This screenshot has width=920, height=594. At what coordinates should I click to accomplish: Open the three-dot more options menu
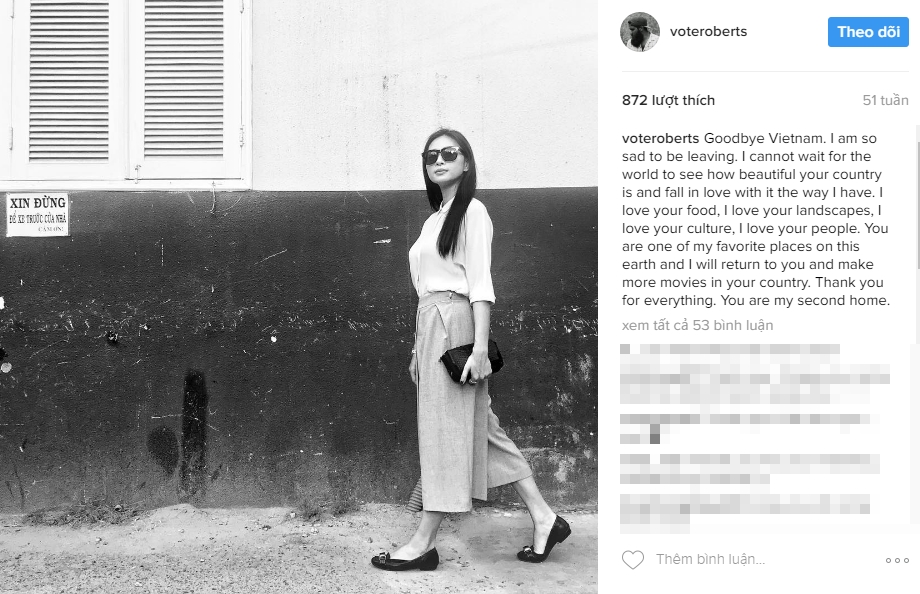click(x=897, y=561)
